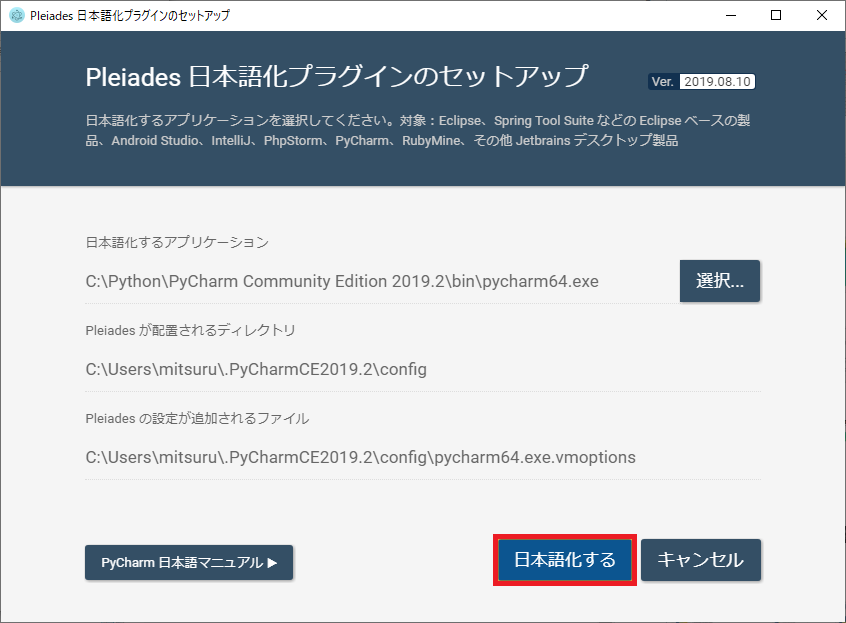The width and height of the screenshot is (846, 623).
Task: Click the Pleiades icon in the title bar
Action: click(x=17, y=15)
